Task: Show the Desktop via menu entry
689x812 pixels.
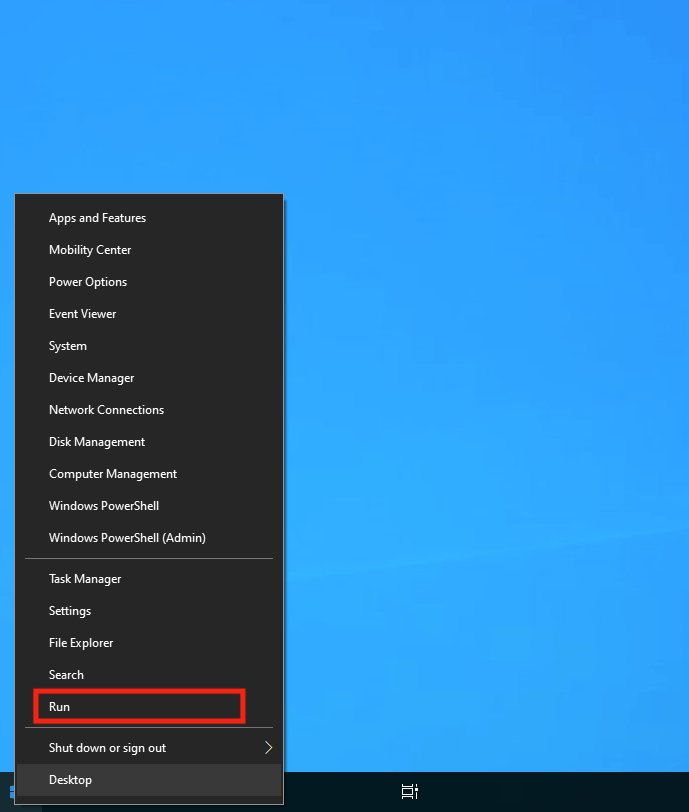Action: 149,780
